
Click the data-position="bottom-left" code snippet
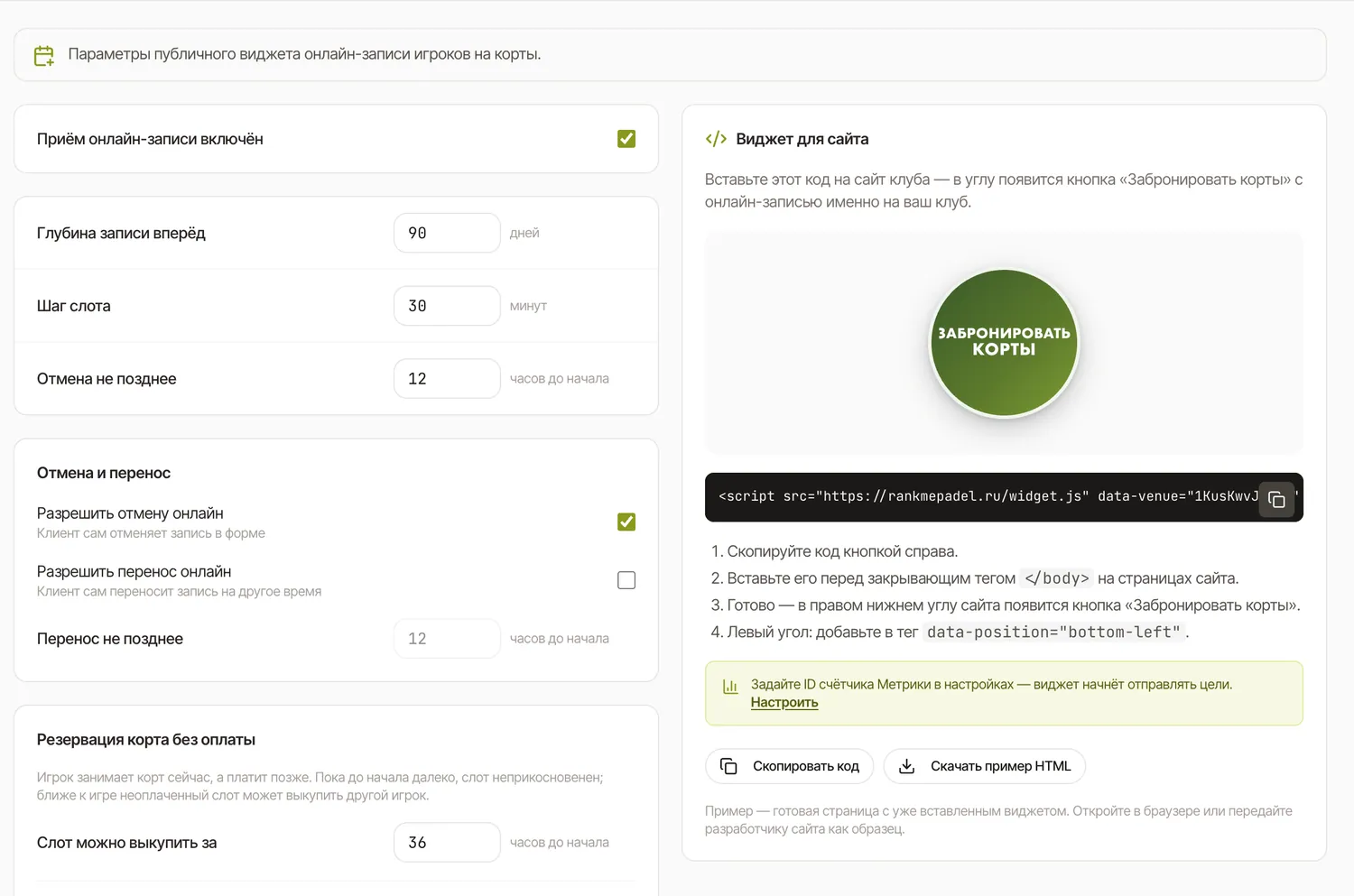(x=1053, y=633)
